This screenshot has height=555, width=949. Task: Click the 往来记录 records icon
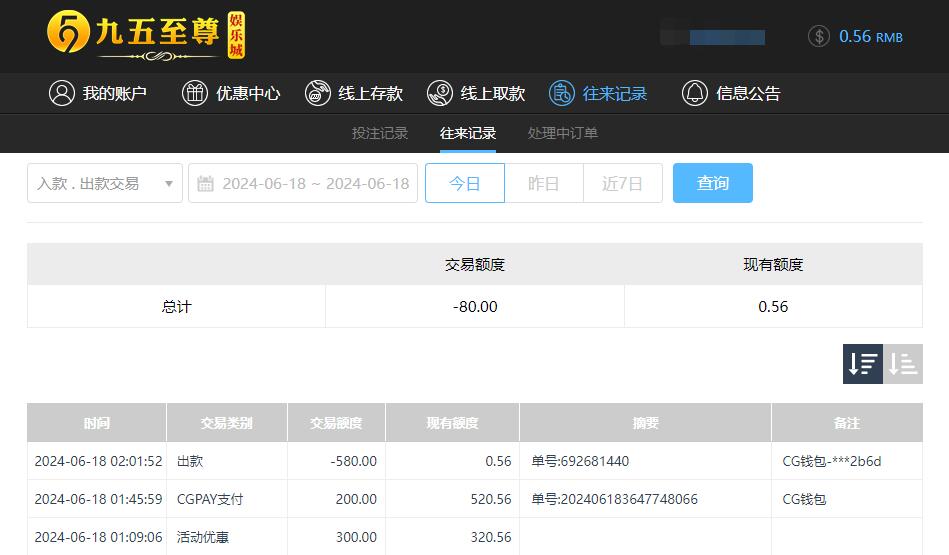pyautogui.click(x=562, y=93)
